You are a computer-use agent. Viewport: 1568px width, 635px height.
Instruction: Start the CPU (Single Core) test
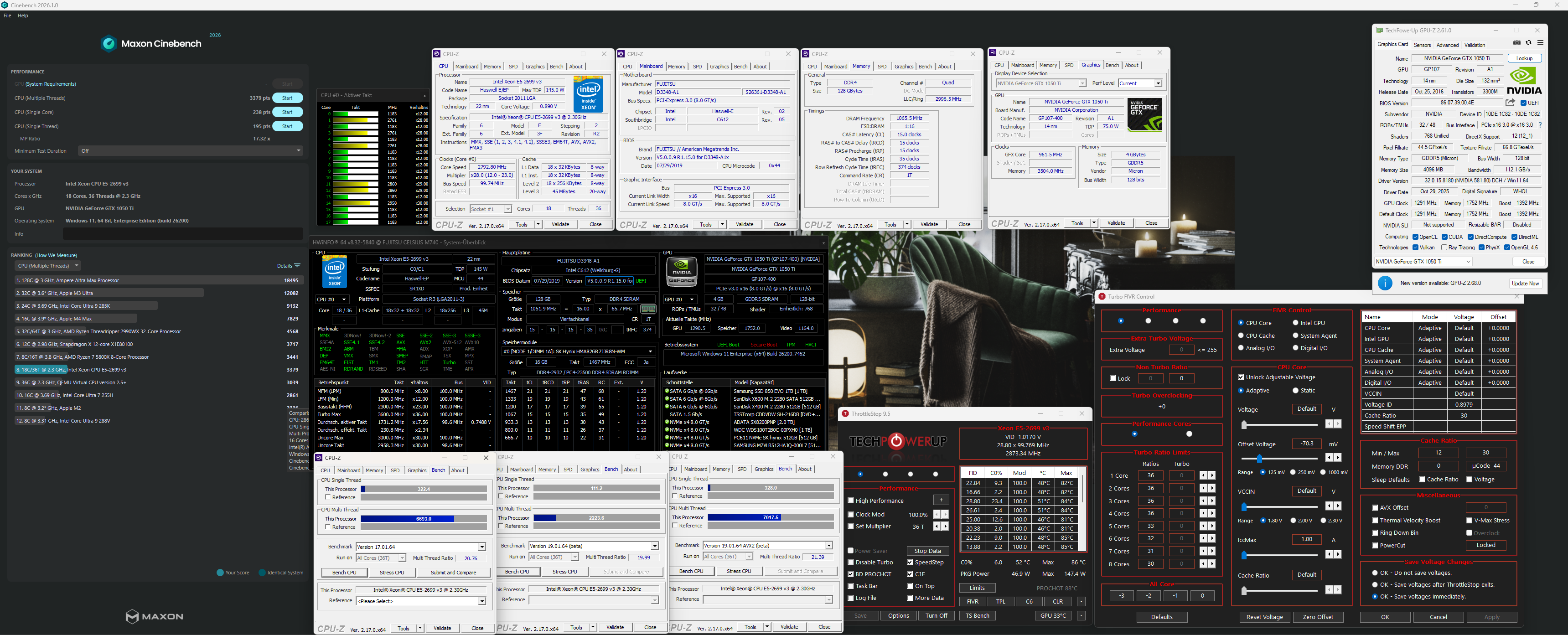pyautogui.click(x=287, y=112)
